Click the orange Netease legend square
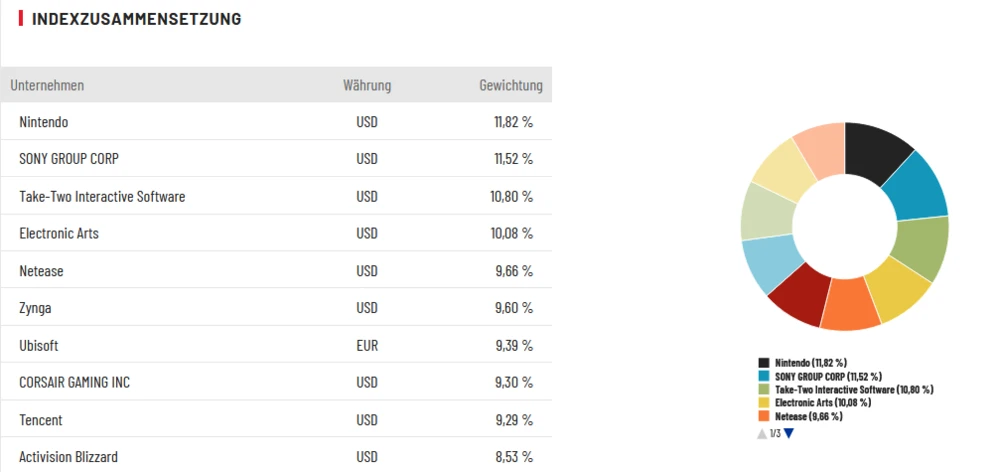Image resolution: width=1000 pixels, height=472 pixels. coord(764,416)
